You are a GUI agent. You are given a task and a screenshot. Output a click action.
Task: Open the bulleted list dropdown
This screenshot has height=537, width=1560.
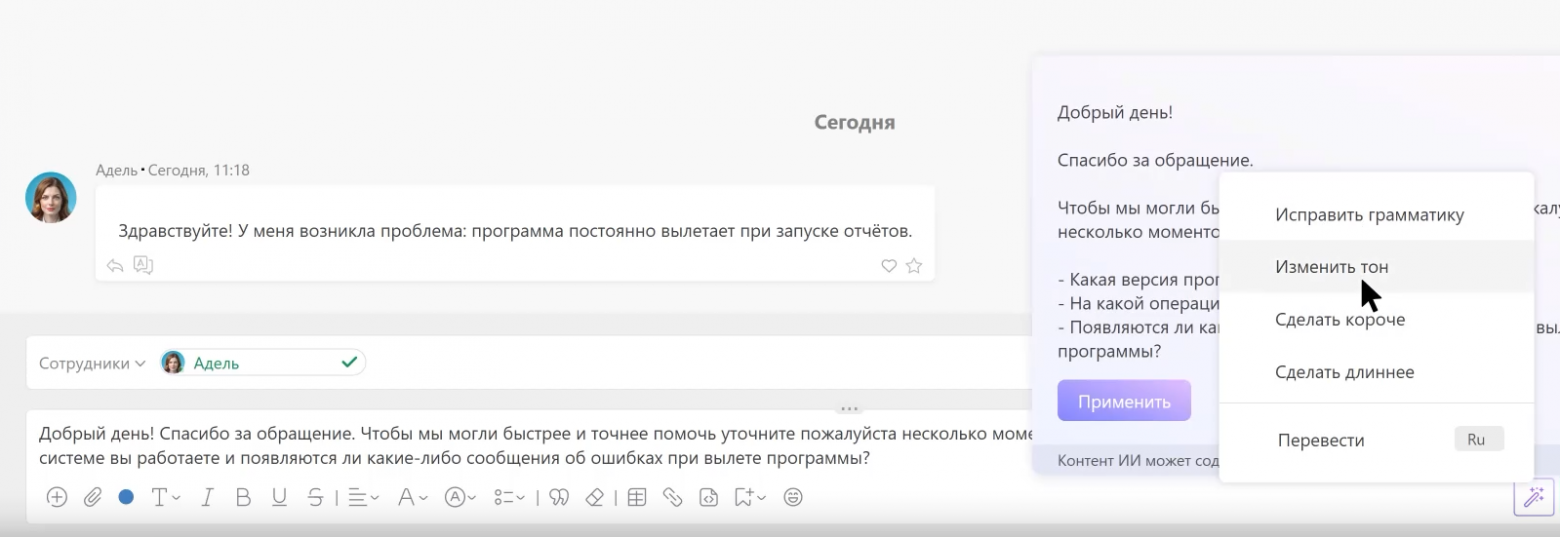(510, 497)
